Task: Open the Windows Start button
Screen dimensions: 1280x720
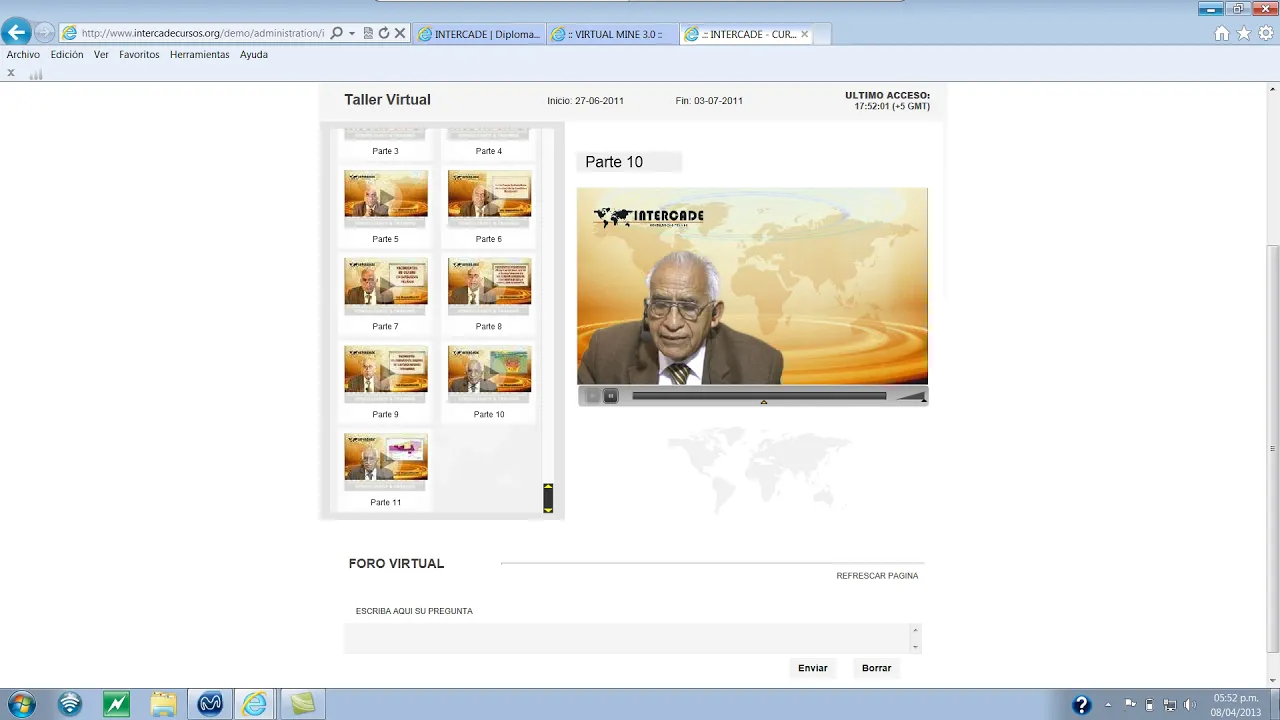Action: (x=22, y=704)
